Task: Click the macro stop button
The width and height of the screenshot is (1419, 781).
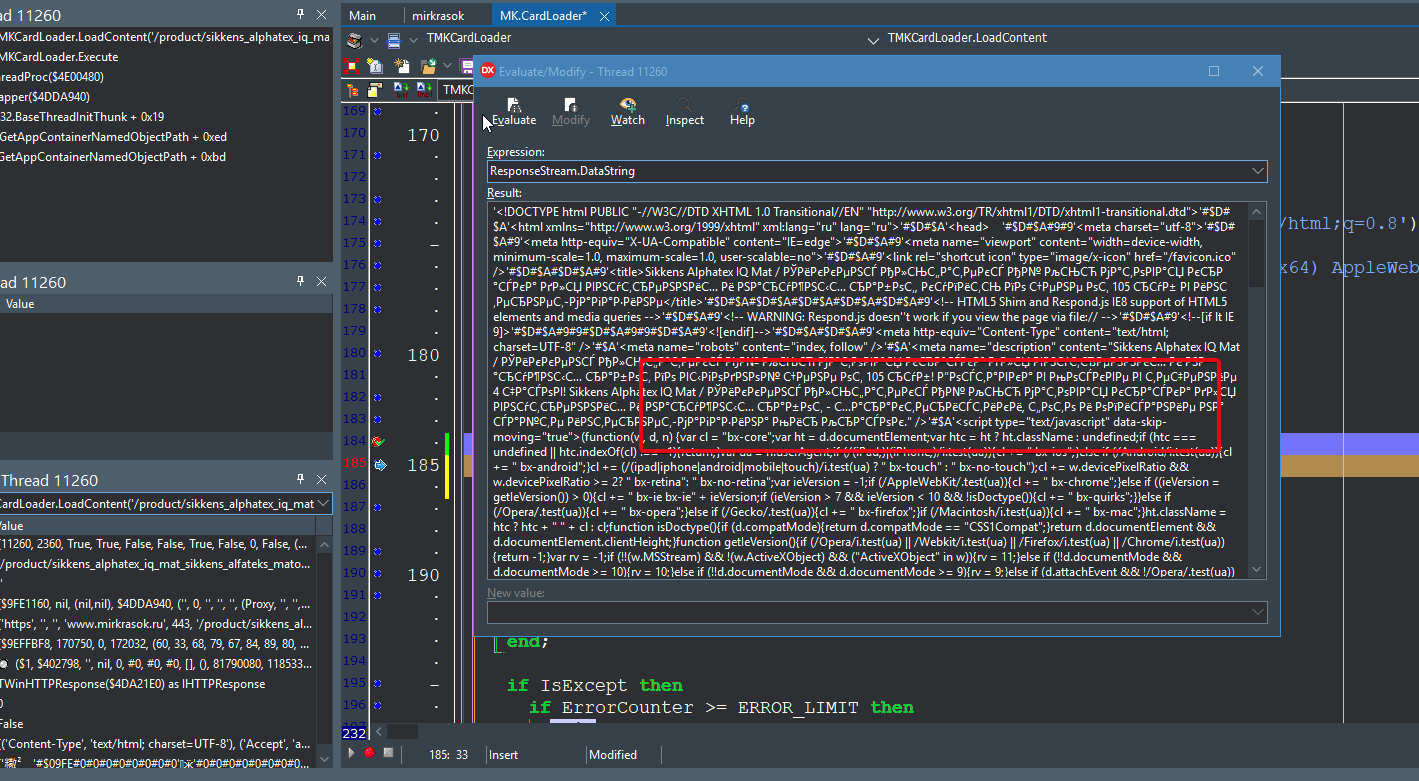Action: tap(388, 753)
